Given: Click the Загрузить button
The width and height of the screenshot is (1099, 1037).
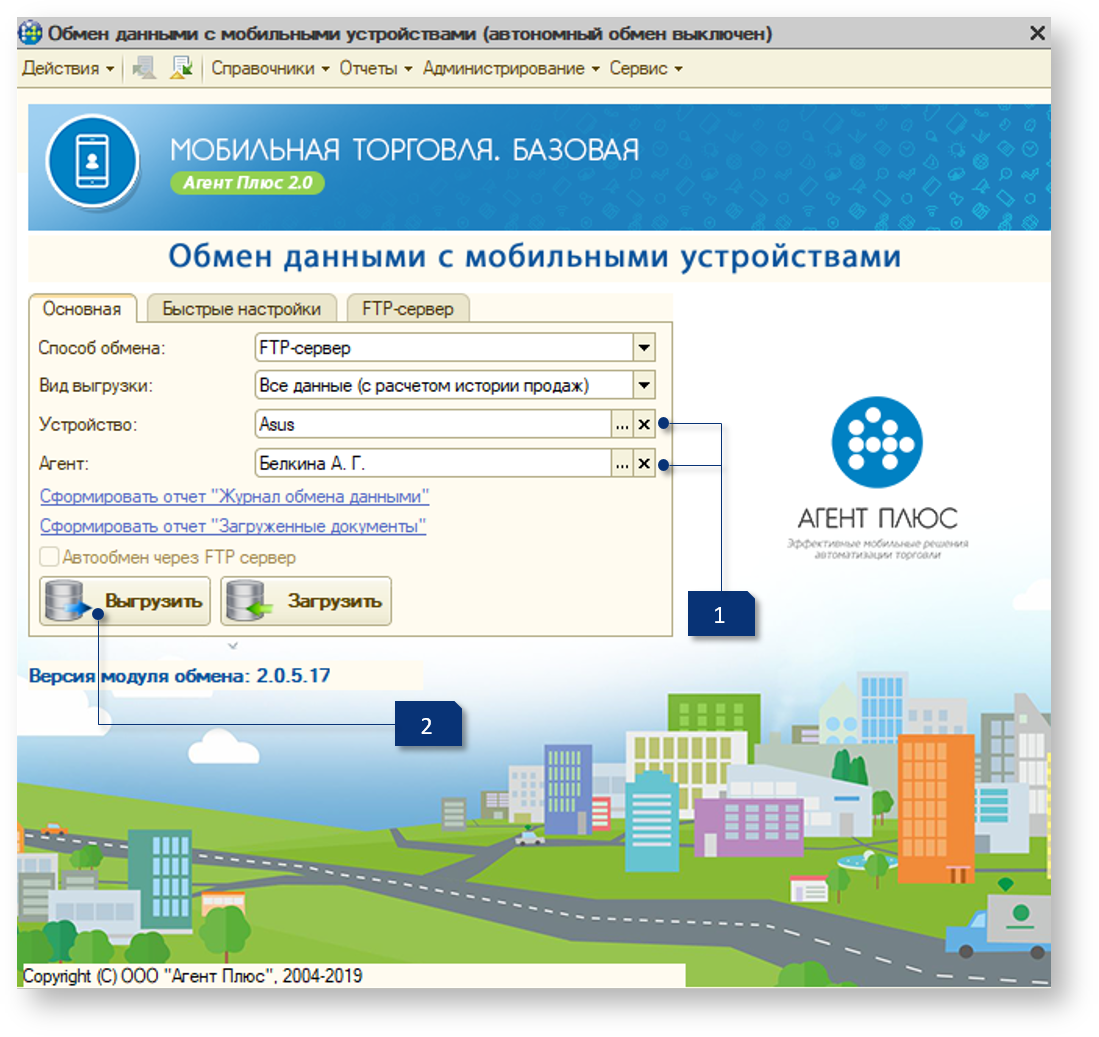Looking at the screenshot, I should 306,601.
